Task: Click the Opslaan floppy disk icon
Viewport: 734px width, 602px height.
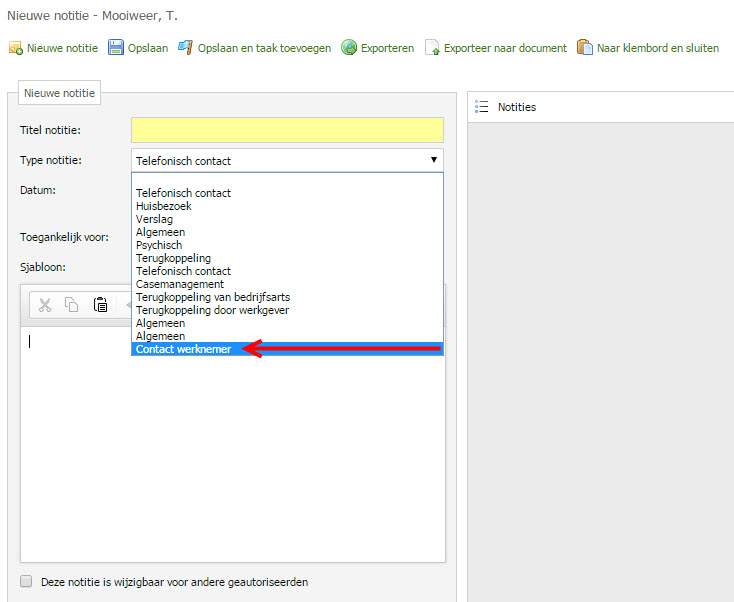Action: (116, 48)
